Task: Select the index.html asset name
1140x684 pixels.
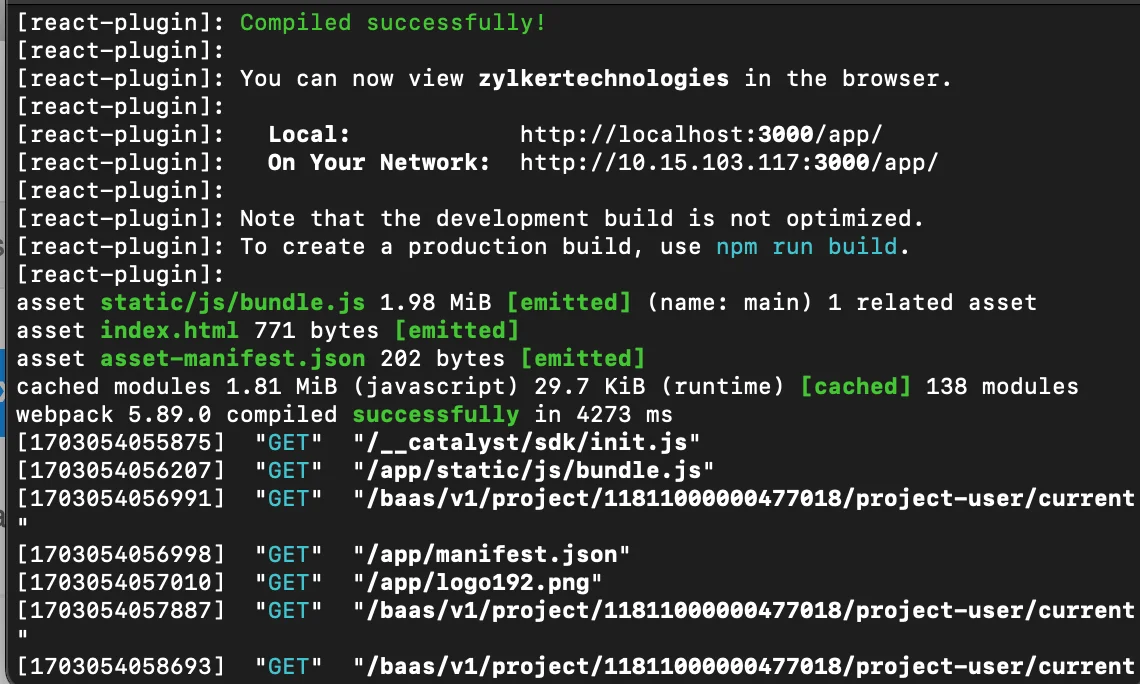Action: [169, 330]
